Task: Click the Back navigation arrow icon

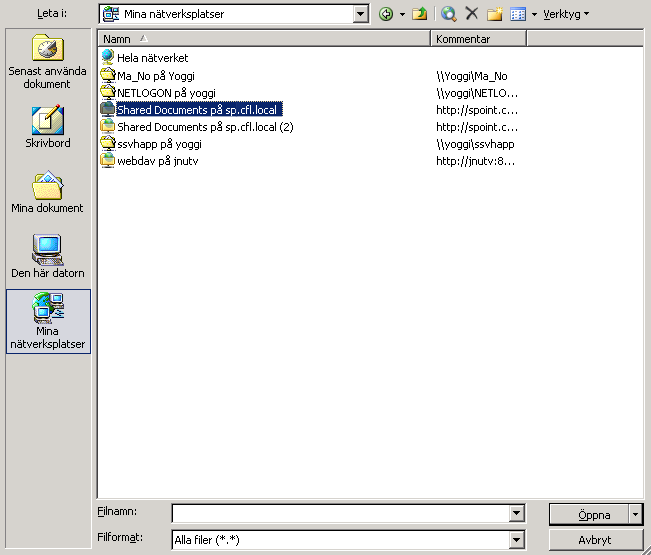Action: pyautogui.click(x=386, y=14)
